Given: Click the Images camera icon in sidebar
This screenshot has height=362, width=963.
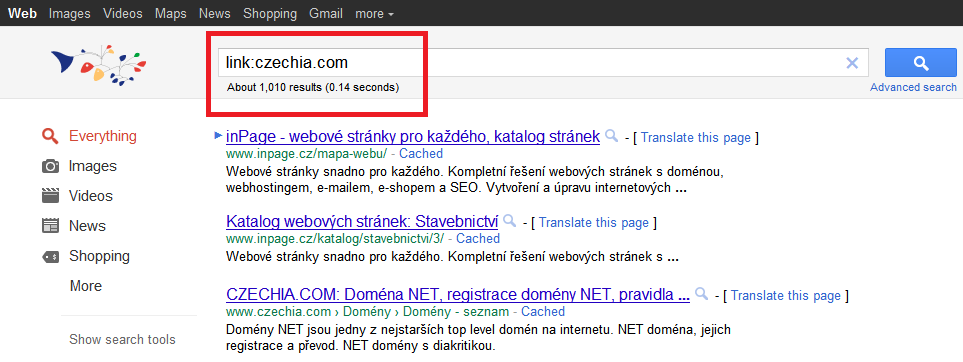Looking at the screenshot, I should pyautogui.click(x=50, y=167).
